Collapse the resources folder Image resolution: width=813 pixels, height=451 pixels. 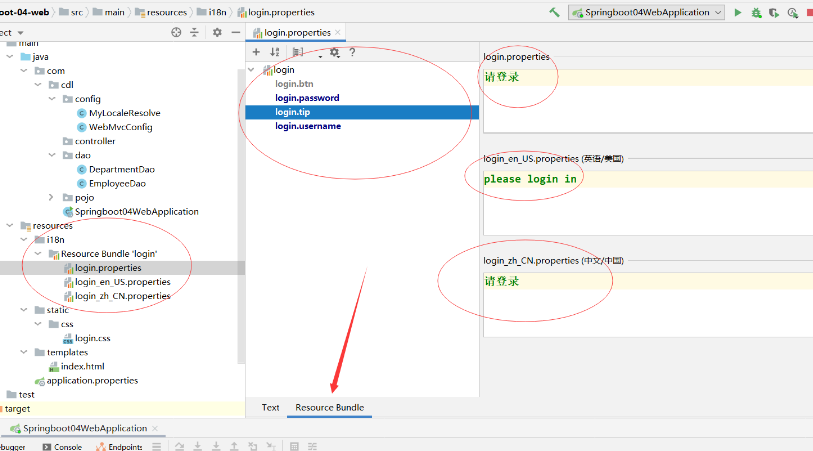tap(10, 226)
